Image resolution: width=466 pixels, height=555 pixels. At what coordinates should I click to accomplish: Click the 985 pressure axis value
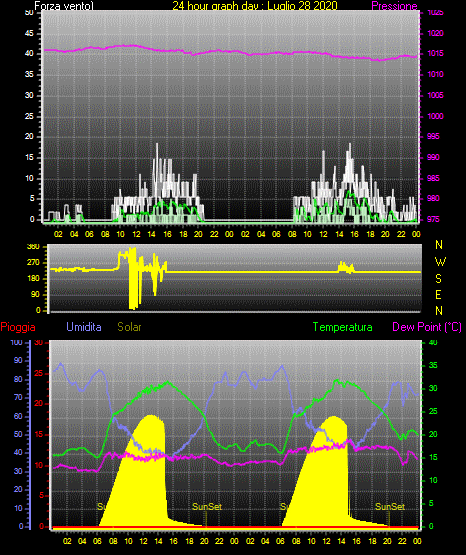coord(433,178)
